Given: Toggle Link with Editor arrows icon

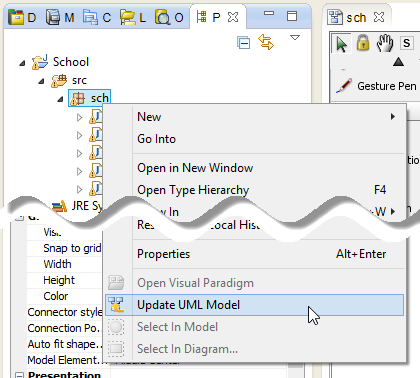Looking at the screenshot, I should (266, 42).
